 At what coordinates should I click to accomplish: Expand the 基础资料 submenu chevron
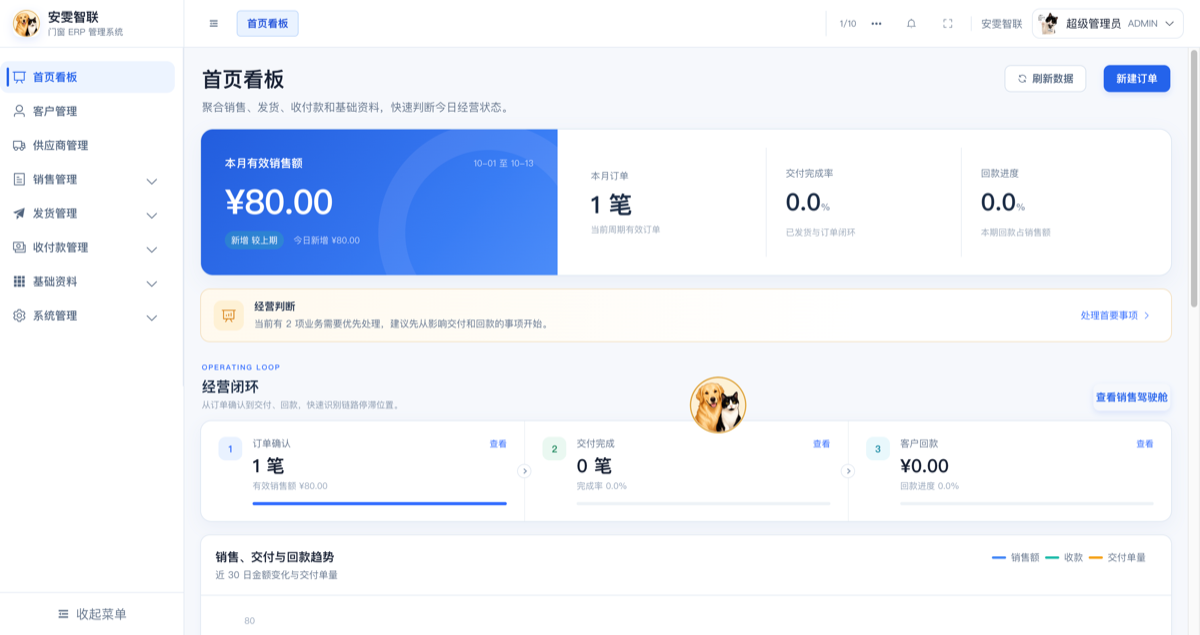(152, 283)
